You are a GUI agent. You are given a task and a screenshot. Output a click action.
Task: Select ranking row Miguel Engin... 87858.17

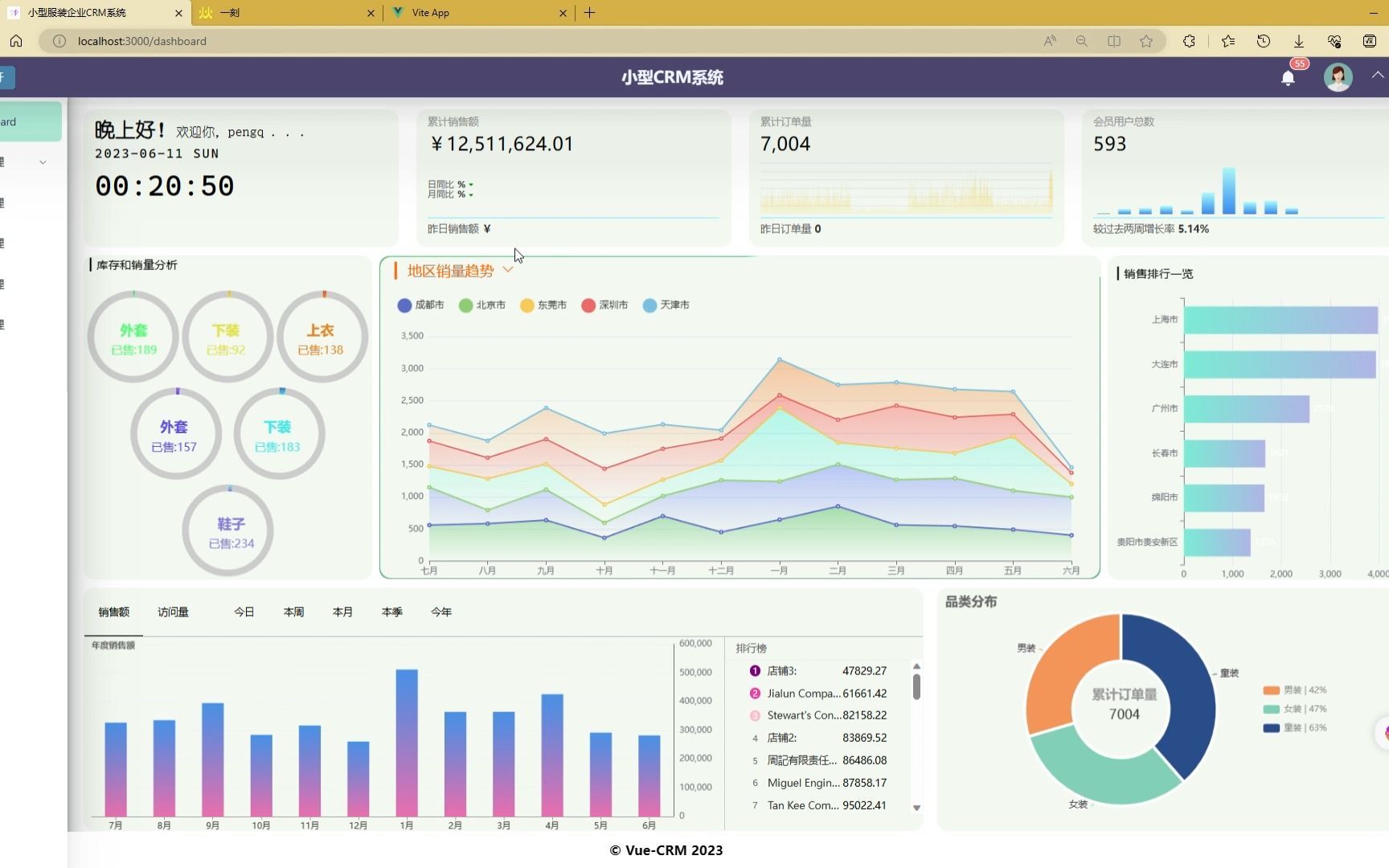coord(818,783)
